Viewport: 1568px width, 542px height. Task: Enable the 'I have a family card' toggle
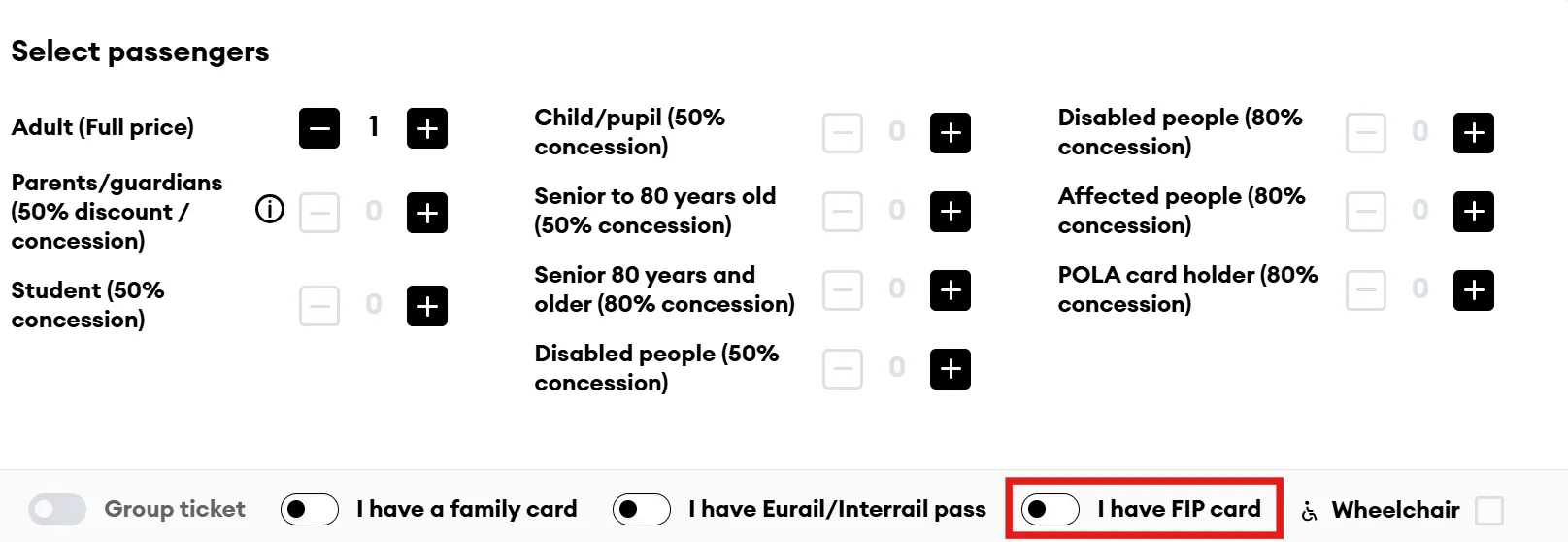pyautogui.click(x=310, y=509)
